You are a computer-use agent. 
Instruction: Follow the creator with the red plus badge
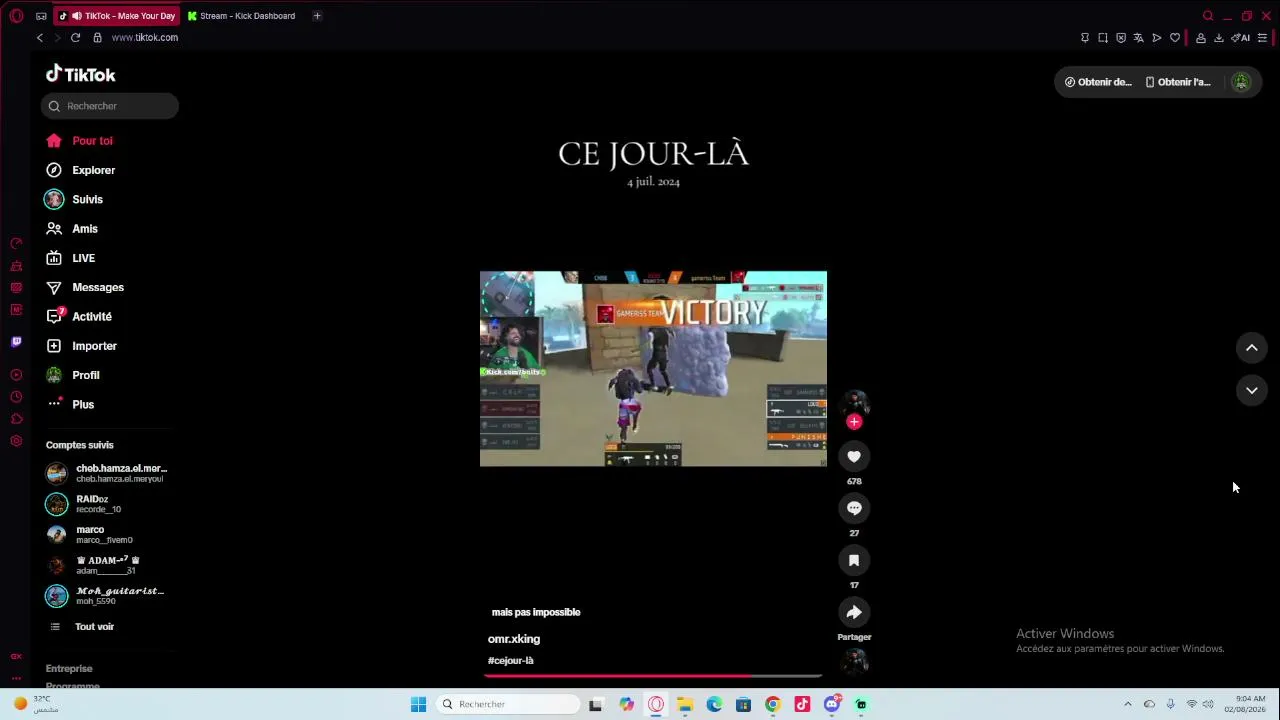(854, 422)
